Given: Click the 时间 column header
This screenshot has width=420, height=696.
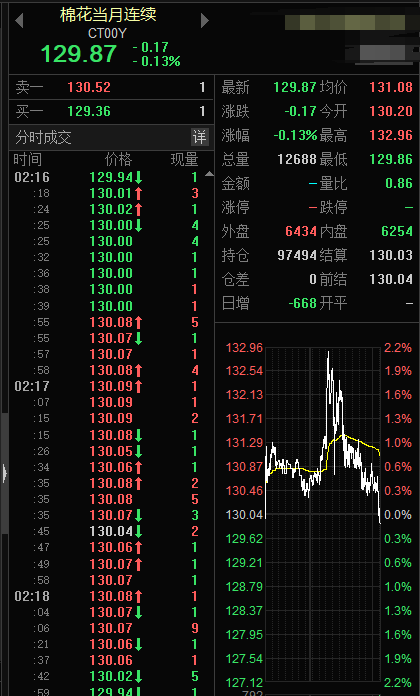Looking at the screenshot, I should (28, 159).
